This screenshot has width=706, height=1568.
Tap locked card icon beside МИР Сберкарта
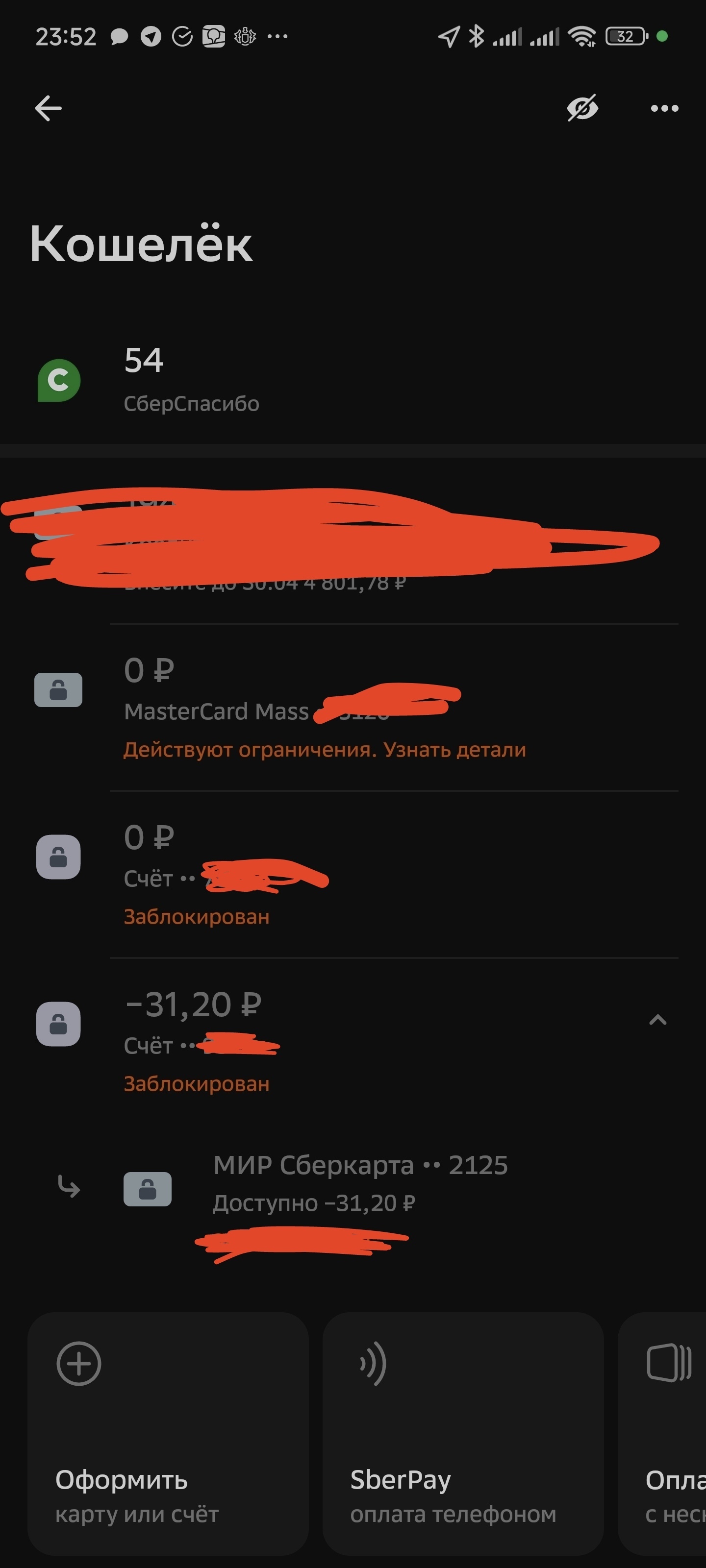click(x=148, y=1189)
